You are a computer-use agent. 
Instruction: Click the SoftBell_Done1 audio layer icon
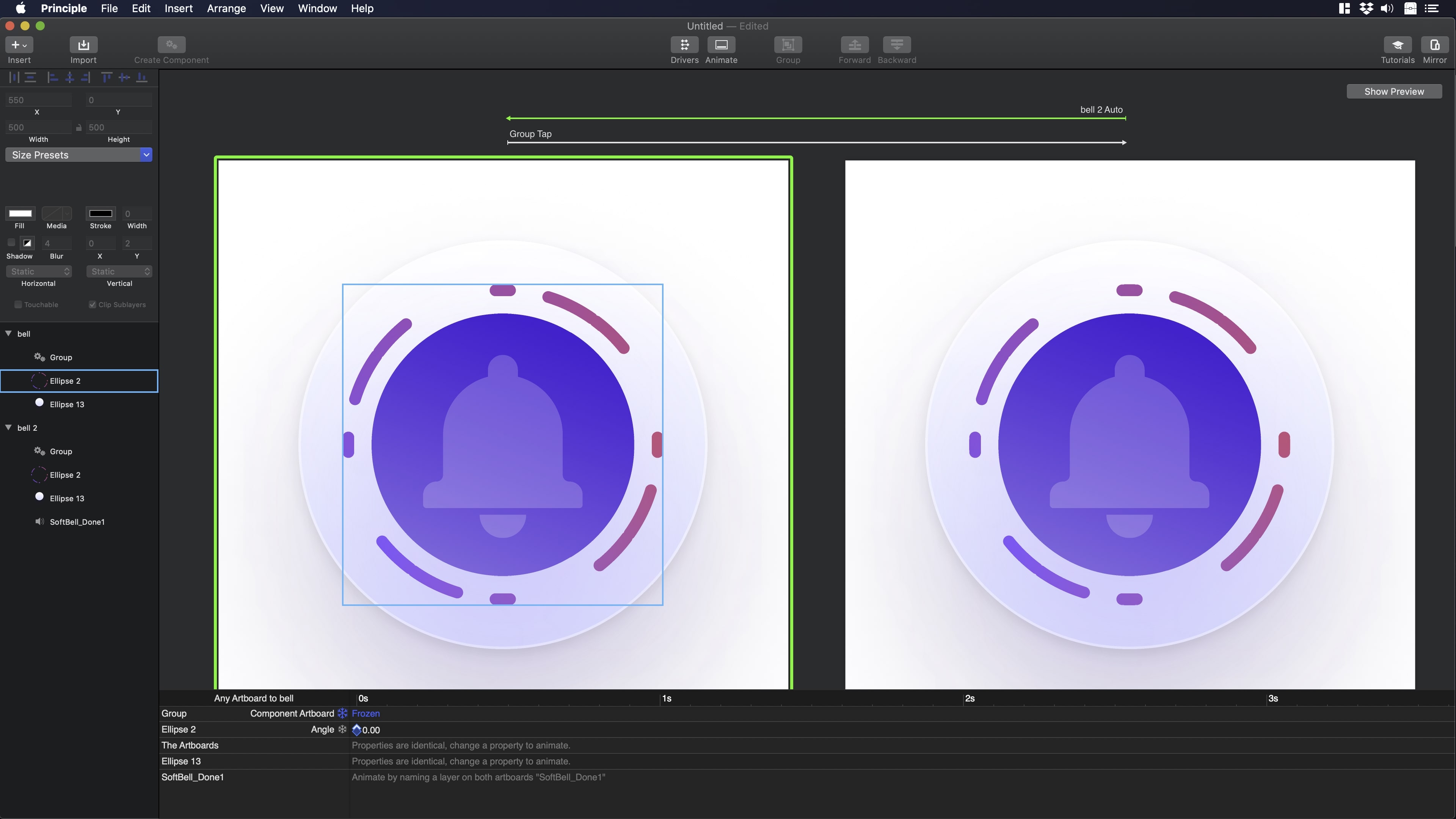point(39,521)
